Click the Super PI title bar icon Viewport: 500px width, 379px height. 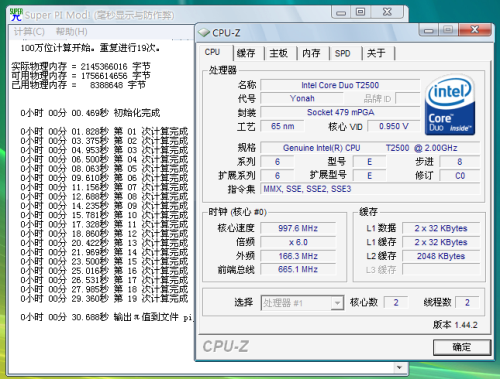pos(16,15)
